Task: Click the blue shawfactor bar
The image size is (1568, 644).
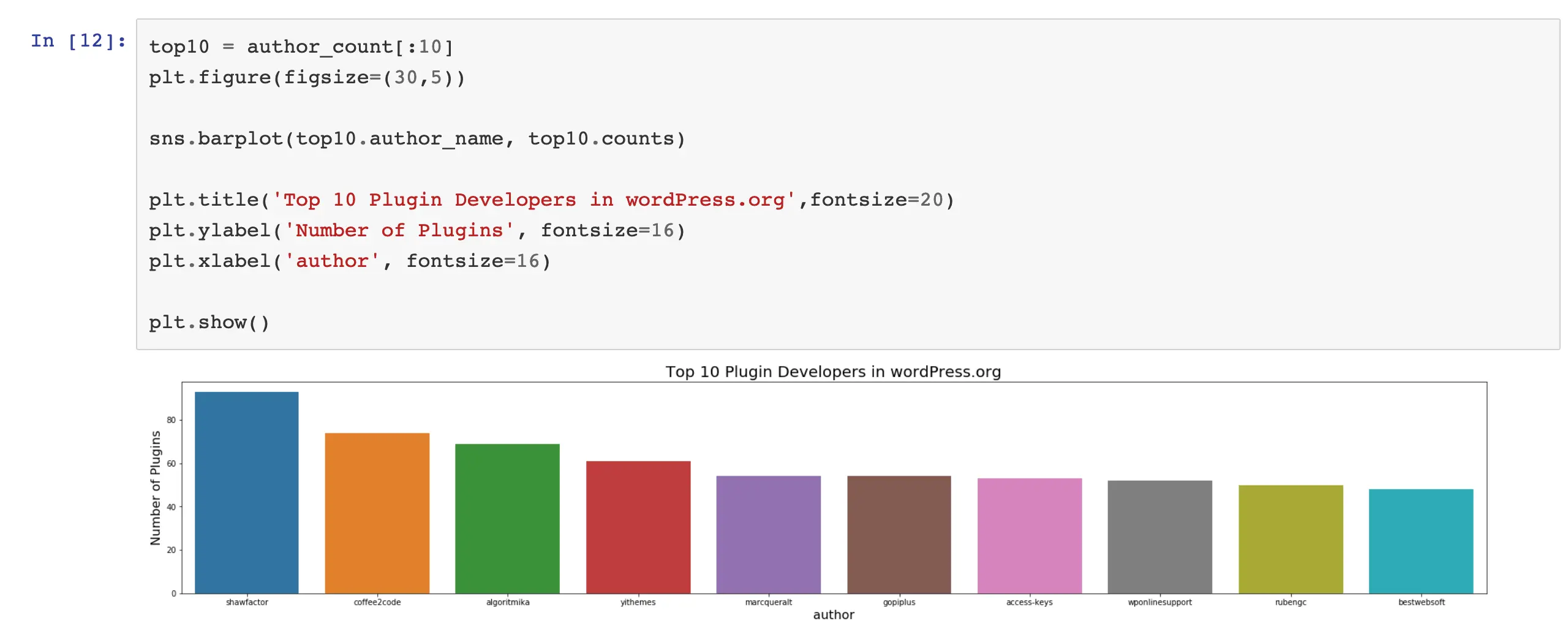Action: coord(247,492)
